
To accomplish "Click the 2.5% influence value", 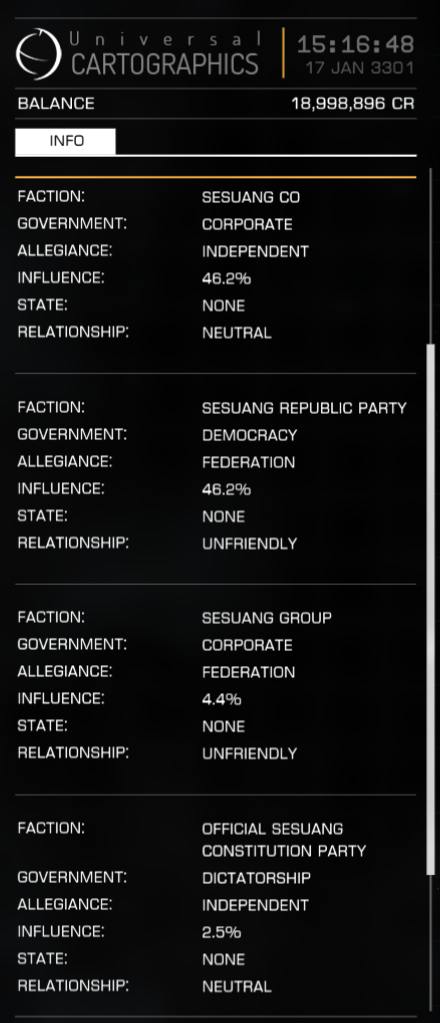I will click(221, 932).
